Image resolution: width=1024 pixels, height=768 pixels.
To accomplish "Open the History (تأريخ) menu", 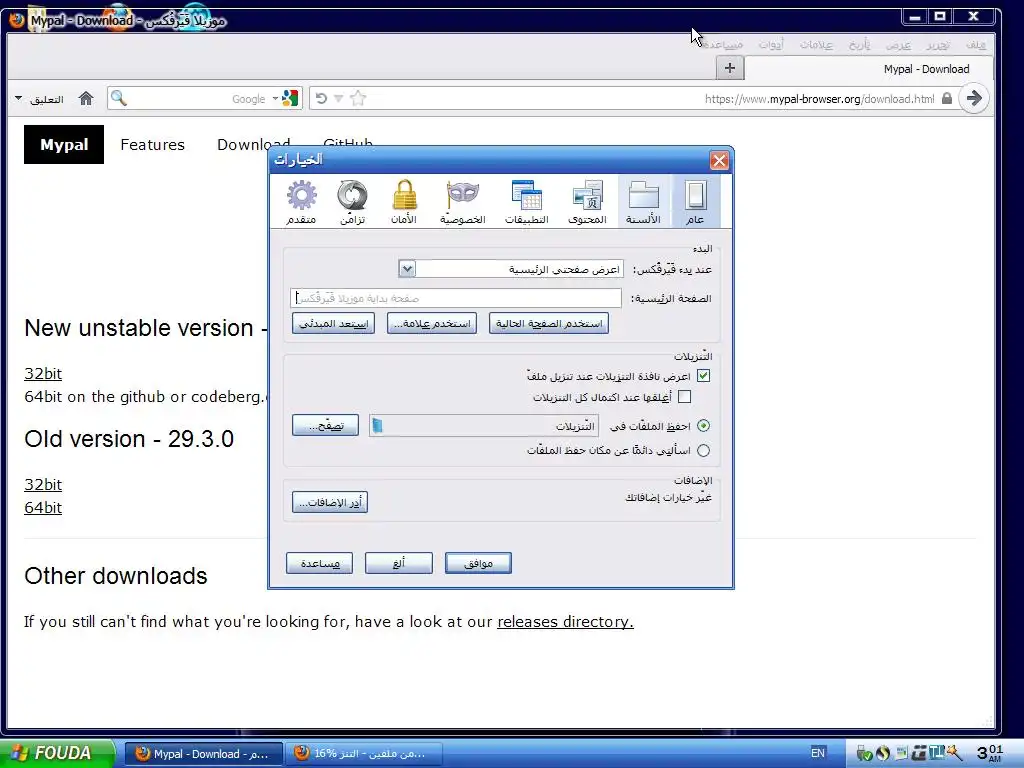I will click(x=859, y=44).
